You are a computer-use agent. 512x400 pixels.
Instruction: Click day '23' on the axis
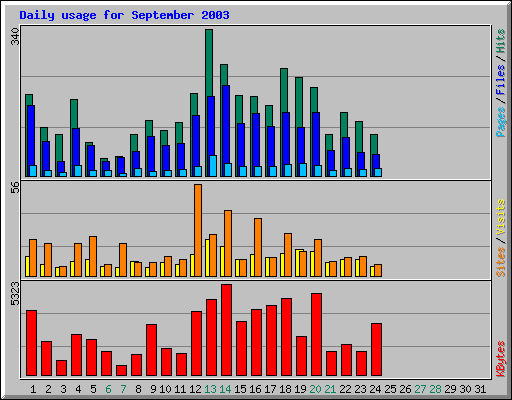(x=360, y=389)
